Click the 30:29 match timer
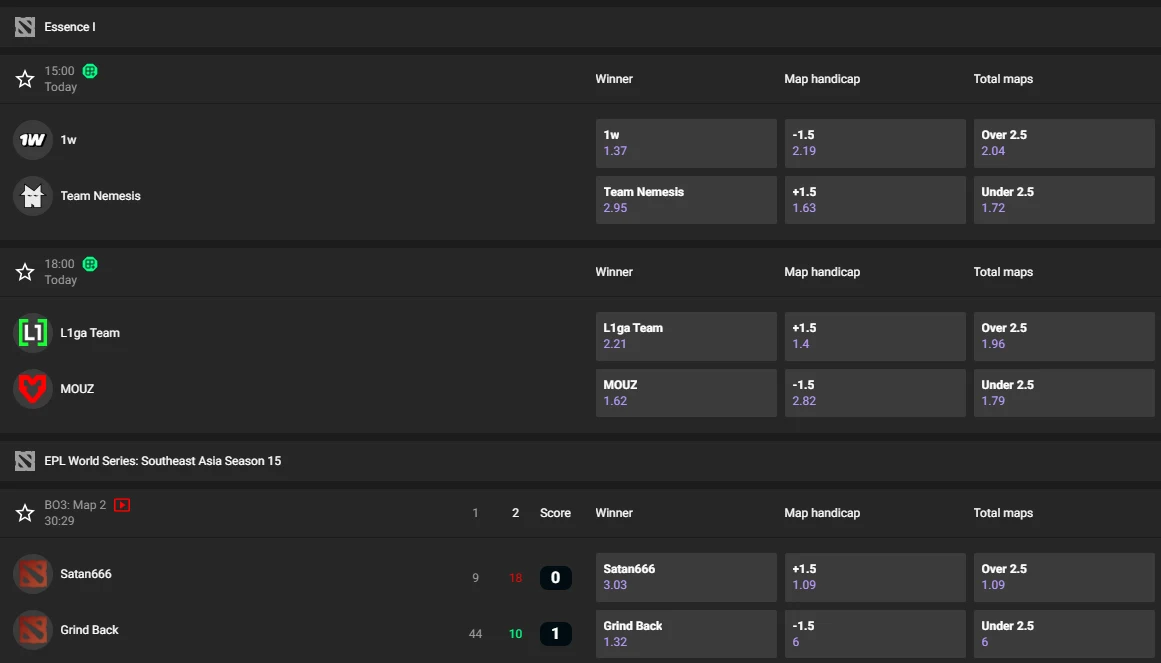This screenshot has height=663, width=1161. click(59, 521)
